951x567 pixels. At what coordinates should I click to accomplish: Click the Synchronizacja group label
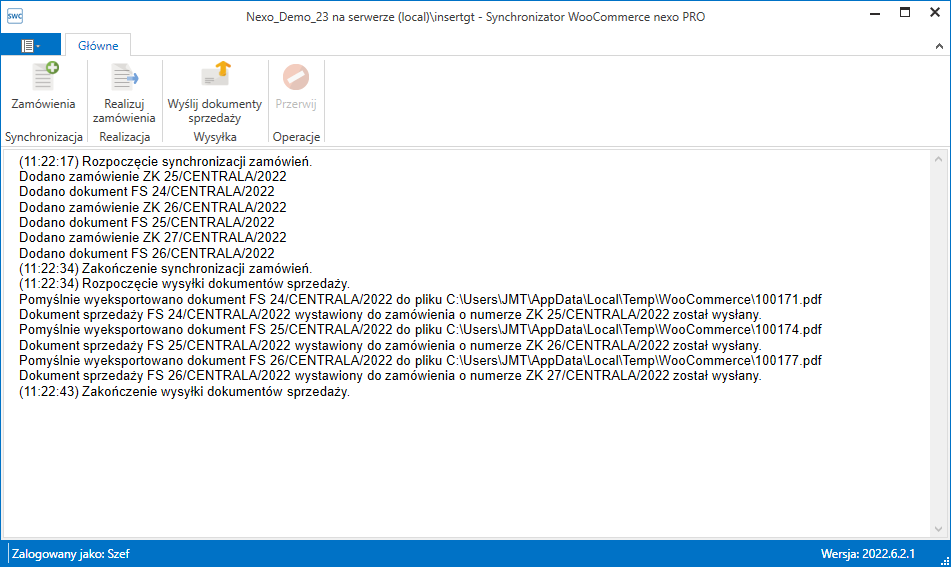coord(44,137)
